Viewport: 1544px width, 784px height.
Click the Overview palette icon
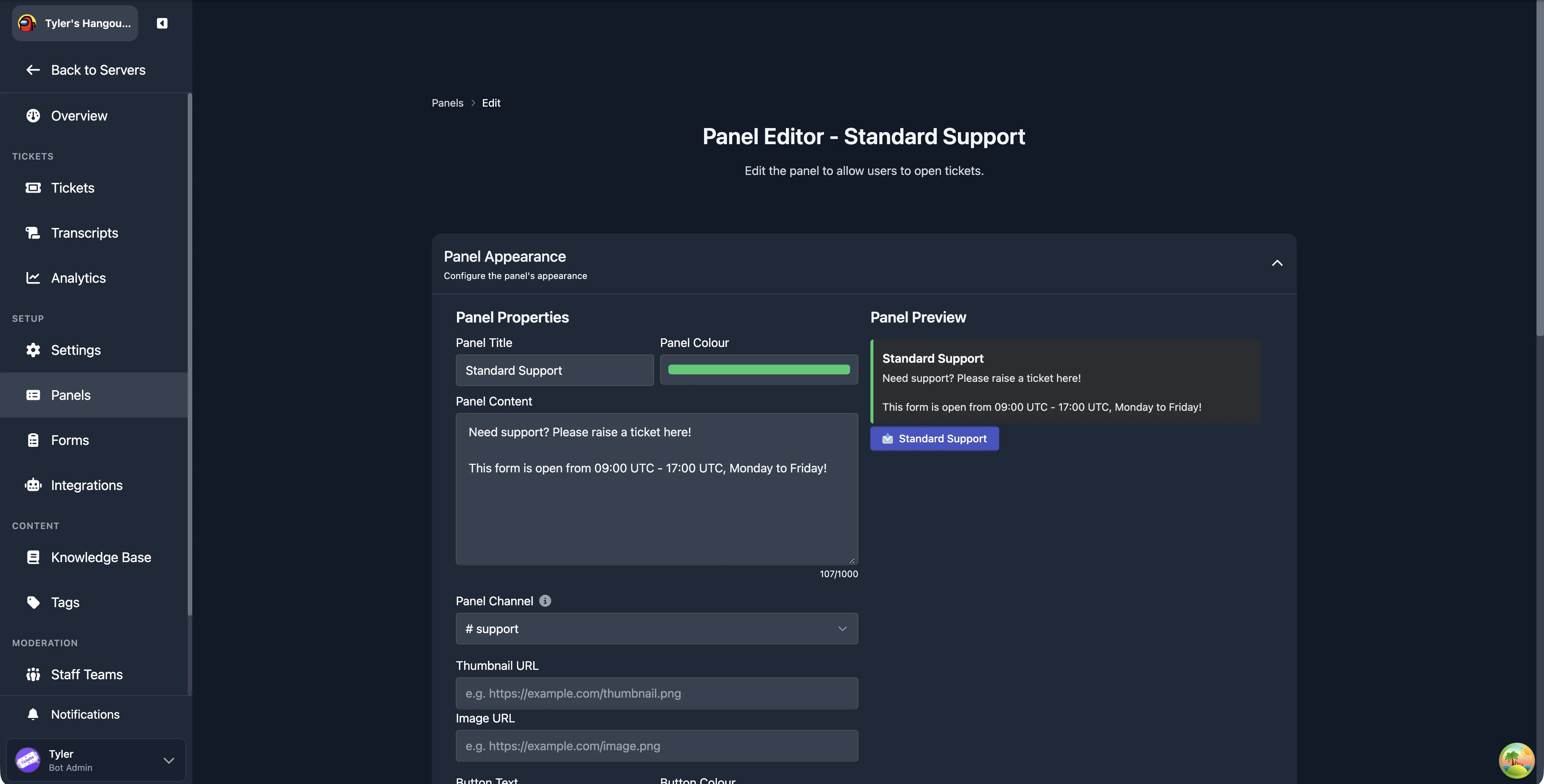point(33,116)
